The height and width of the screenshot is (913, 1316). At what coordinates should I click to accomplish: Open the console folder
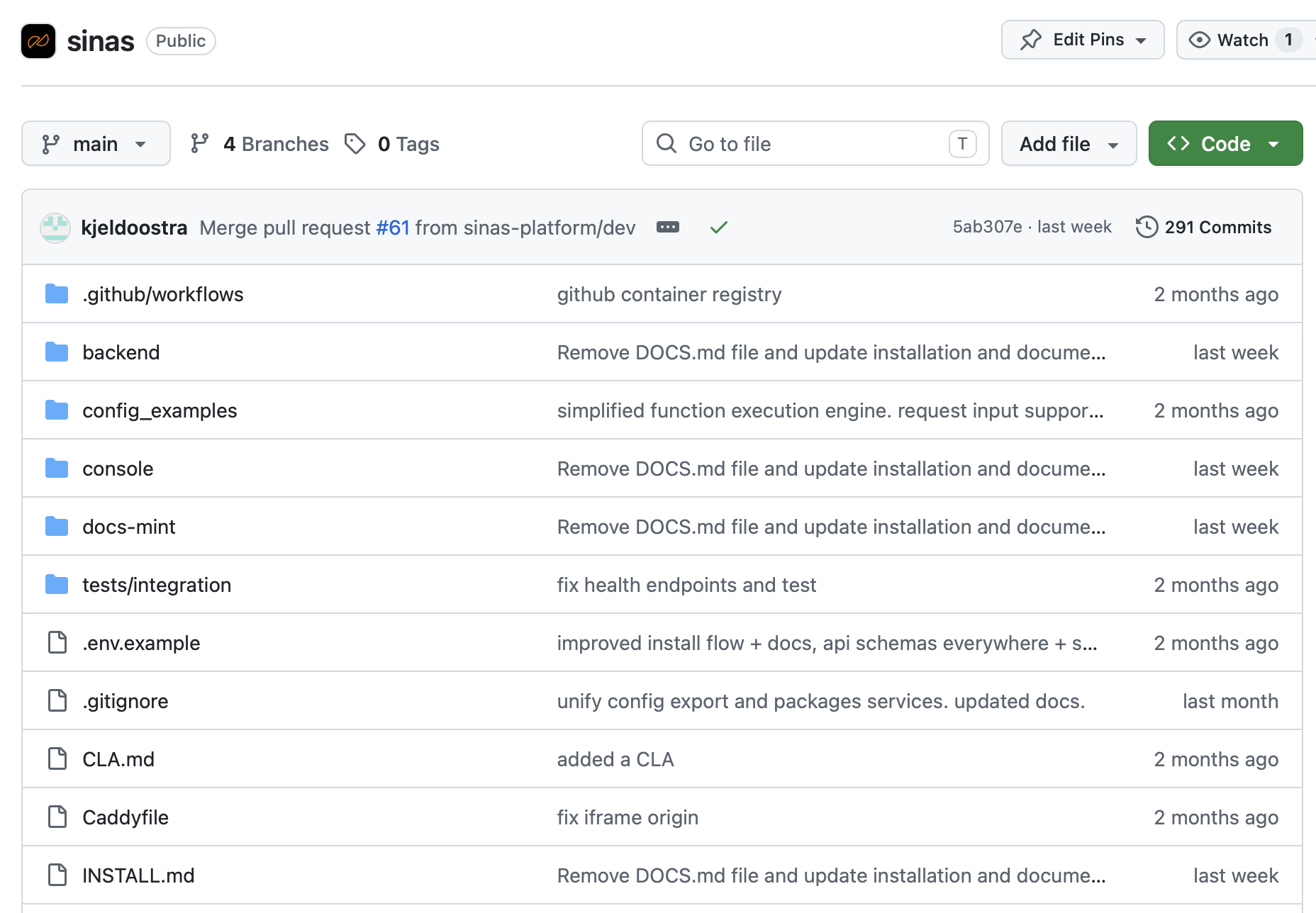coord(118,469)
